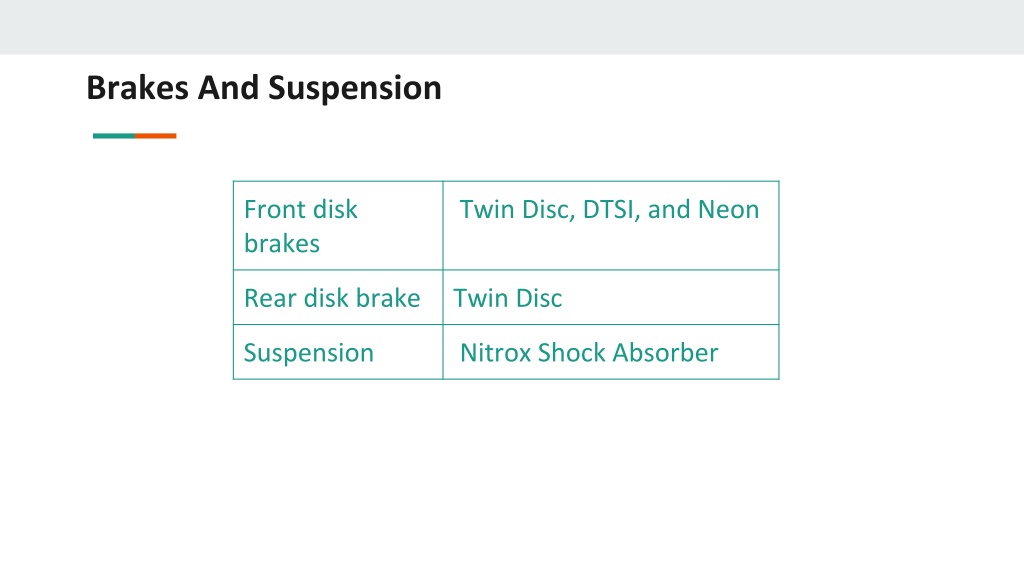Viewport: 1024px width, 576px height.
Task: Click the 'Front disk brakes' table cell
Action: (338, 225)
